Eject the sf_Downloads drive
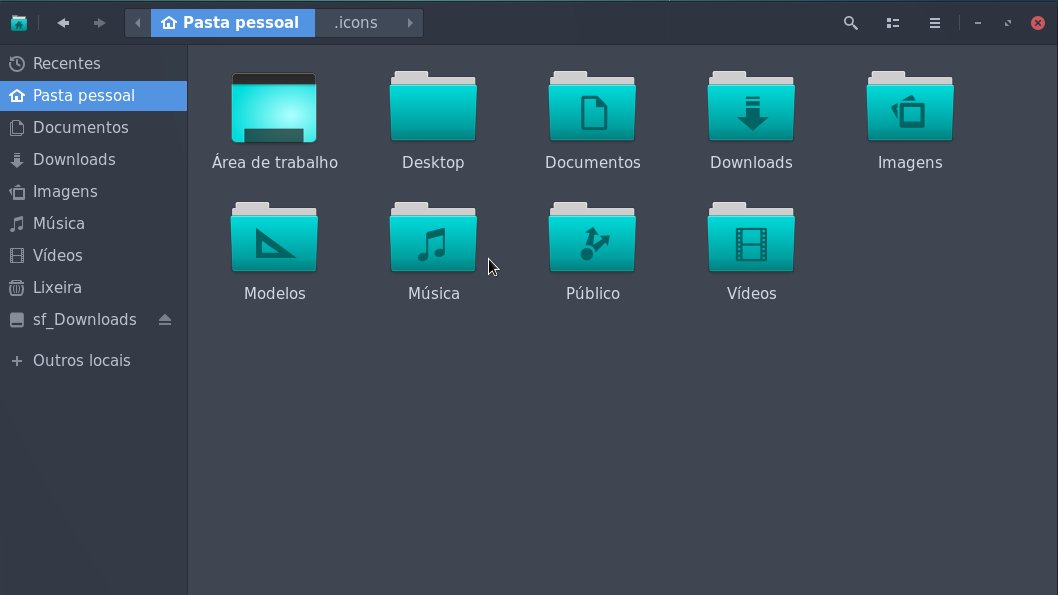 pos(165,319)
